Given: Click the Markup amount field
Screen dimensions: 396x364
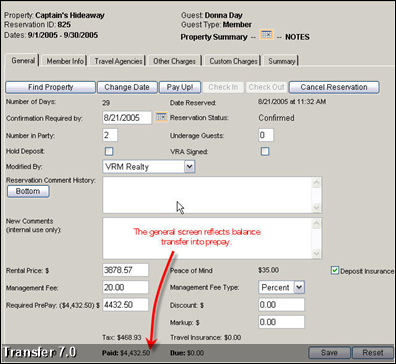Looking at the screenshot, I should click(282, 322).
